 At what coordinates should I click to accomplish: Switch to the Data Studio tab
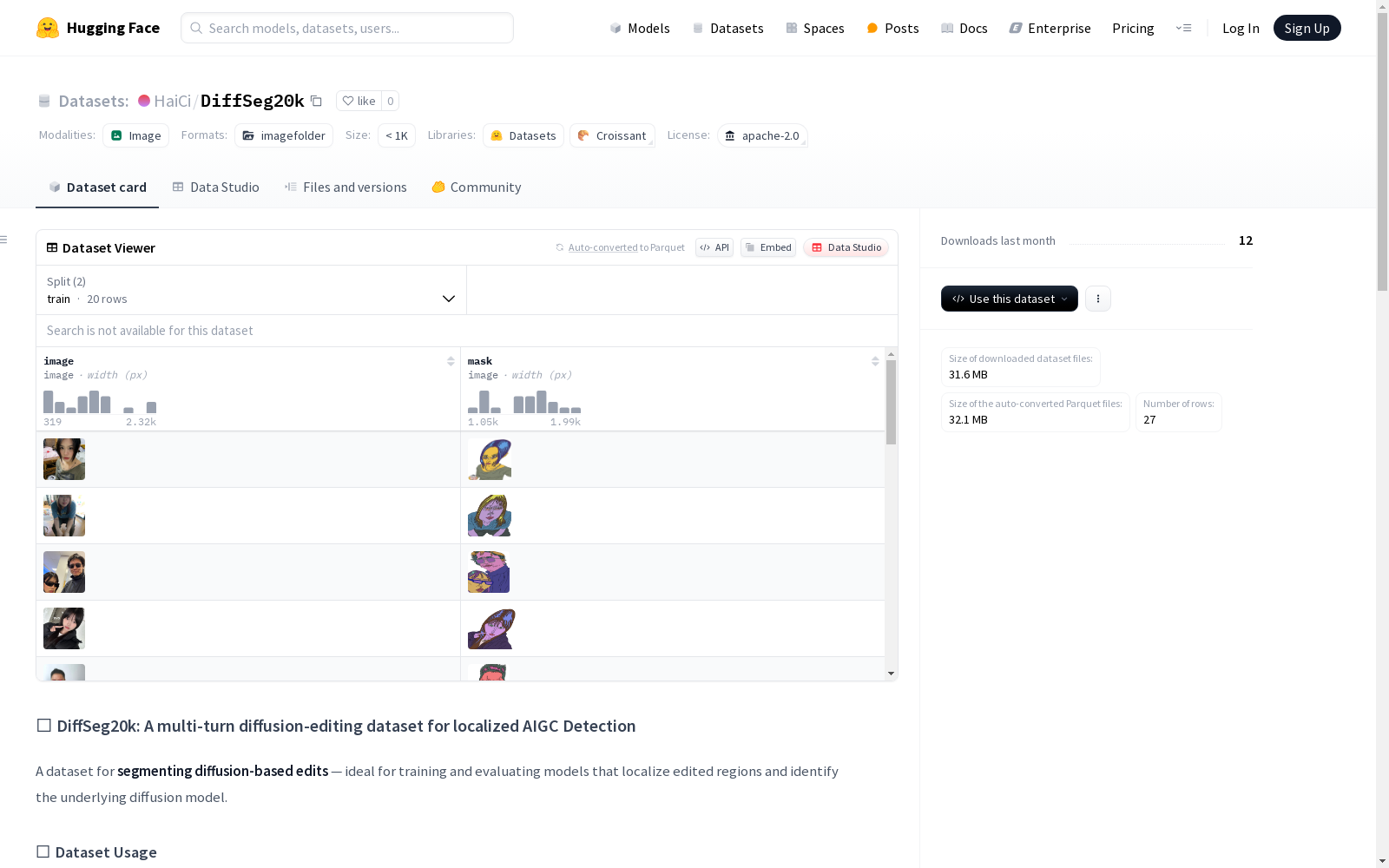coord(215,187)
